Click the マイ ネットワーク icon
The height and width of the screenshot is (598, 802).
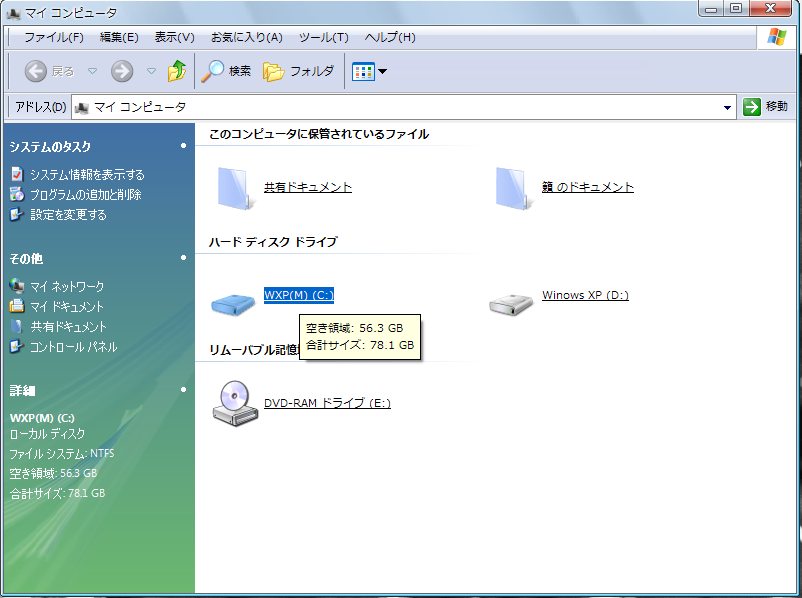[17, 285]
